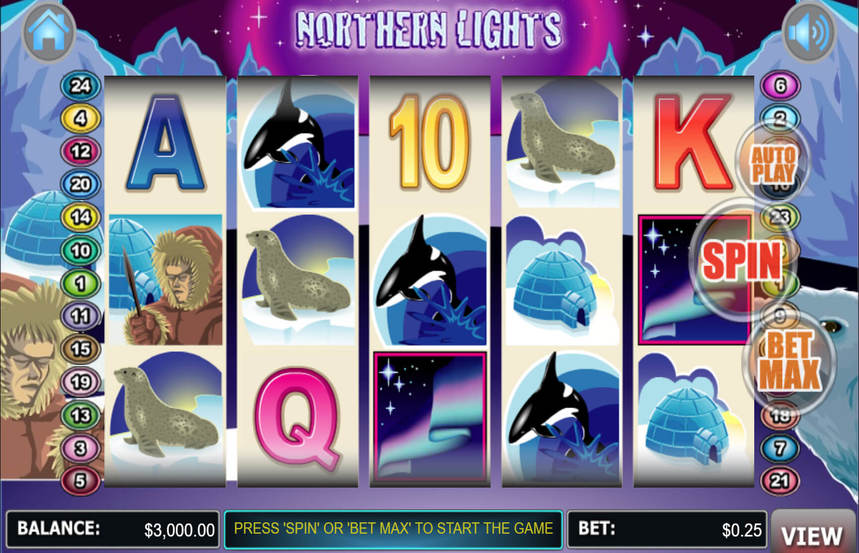Click the home icon button

49,31
